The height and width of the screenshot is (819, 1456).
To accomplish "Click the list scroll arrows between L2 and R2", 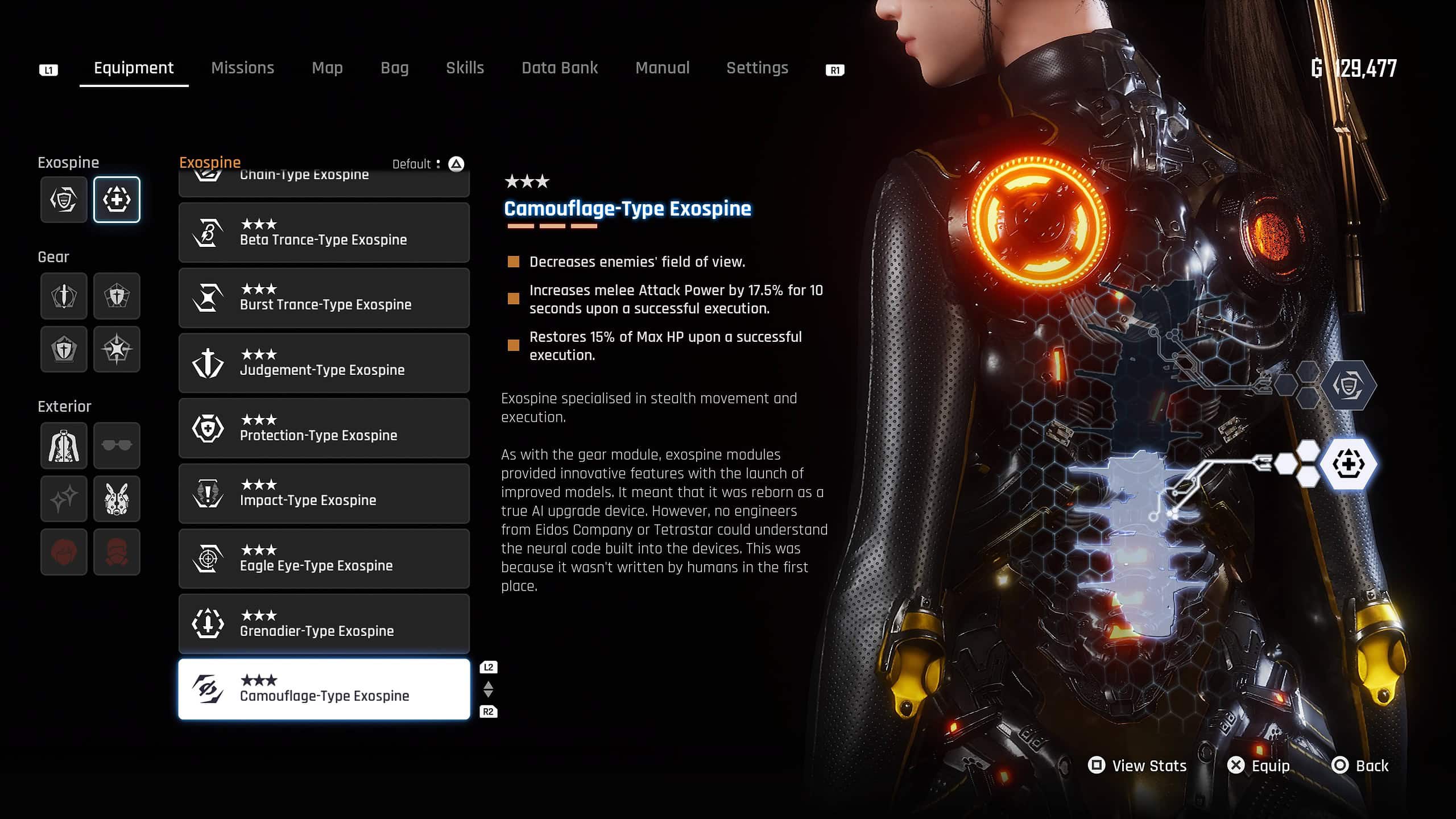I will pyautogui.click(x=488, y=689).
